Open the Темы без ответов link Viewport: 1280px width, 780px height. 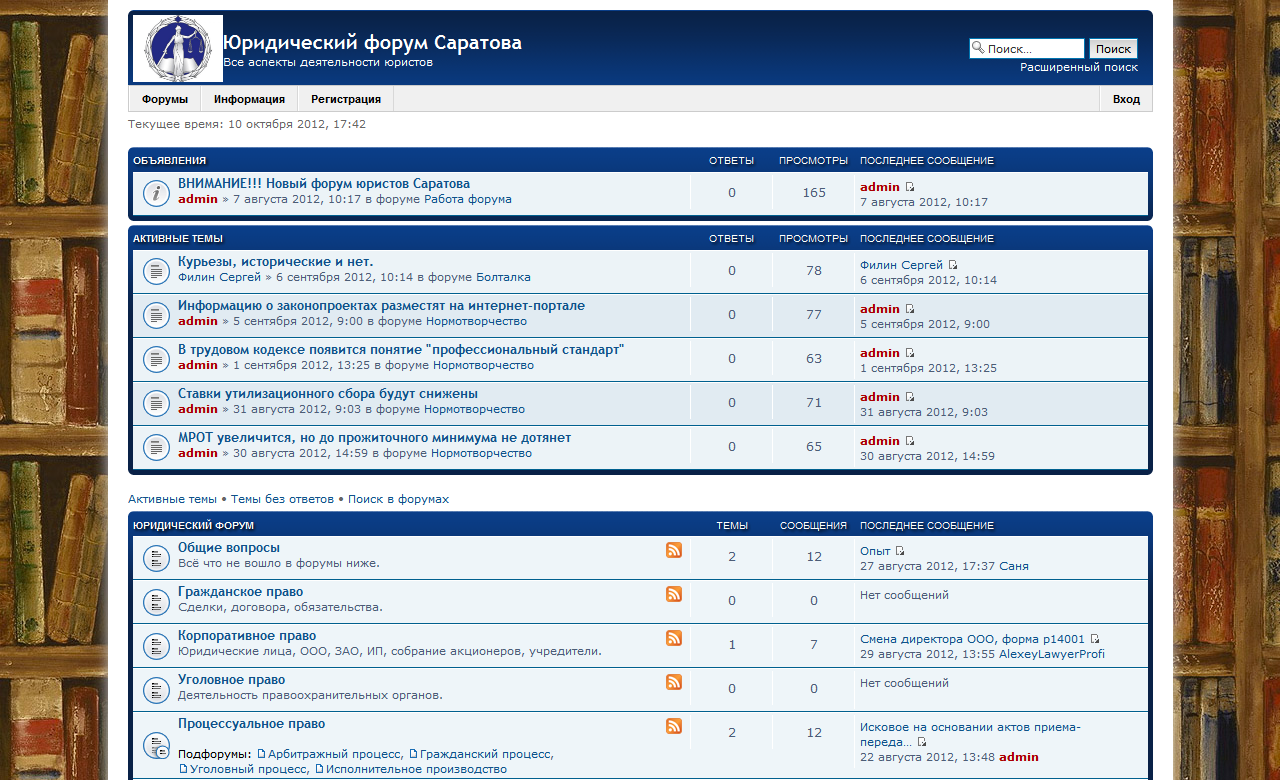(x=282, y=499)
